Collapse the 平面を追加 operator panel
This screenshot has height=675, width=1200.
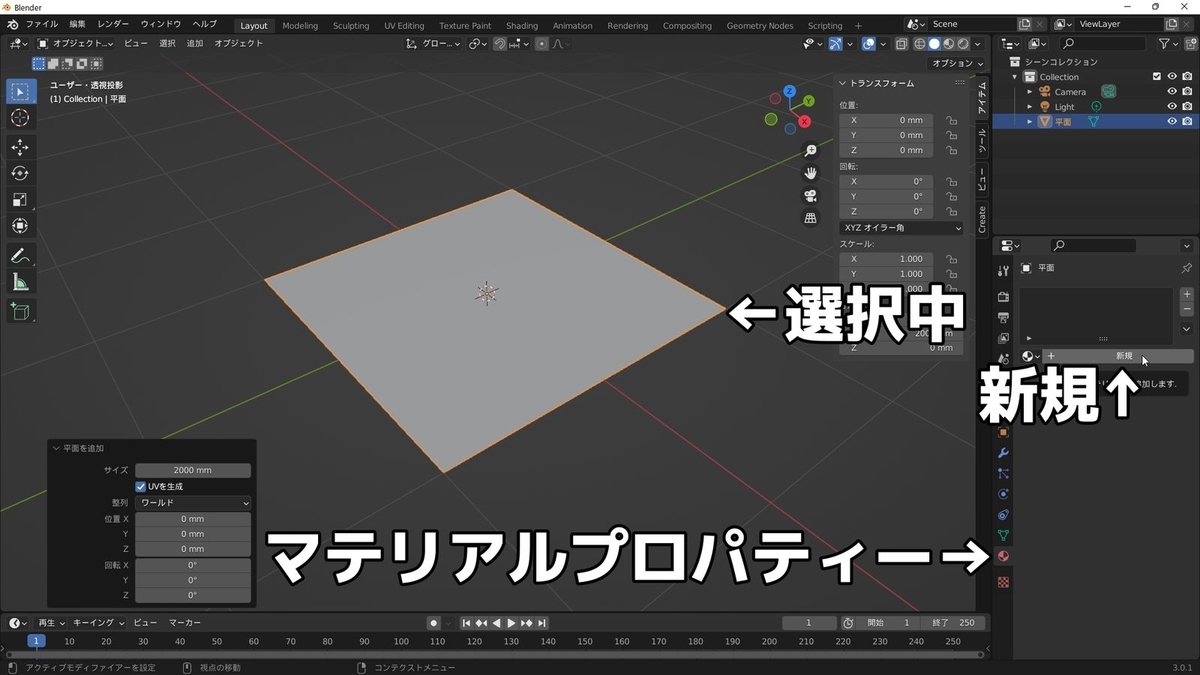click(56, 449)
